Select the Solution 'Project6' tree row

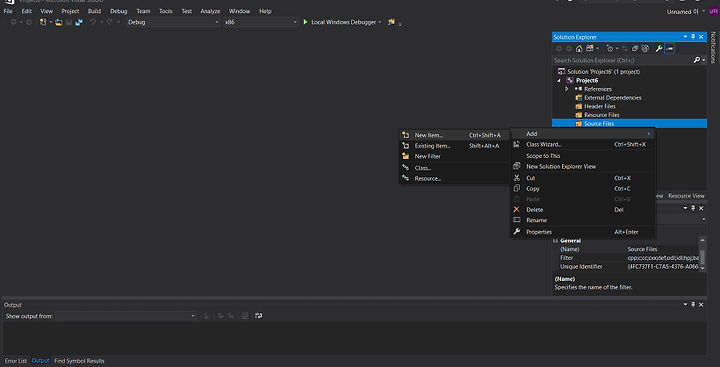click(x=629, y=72)
